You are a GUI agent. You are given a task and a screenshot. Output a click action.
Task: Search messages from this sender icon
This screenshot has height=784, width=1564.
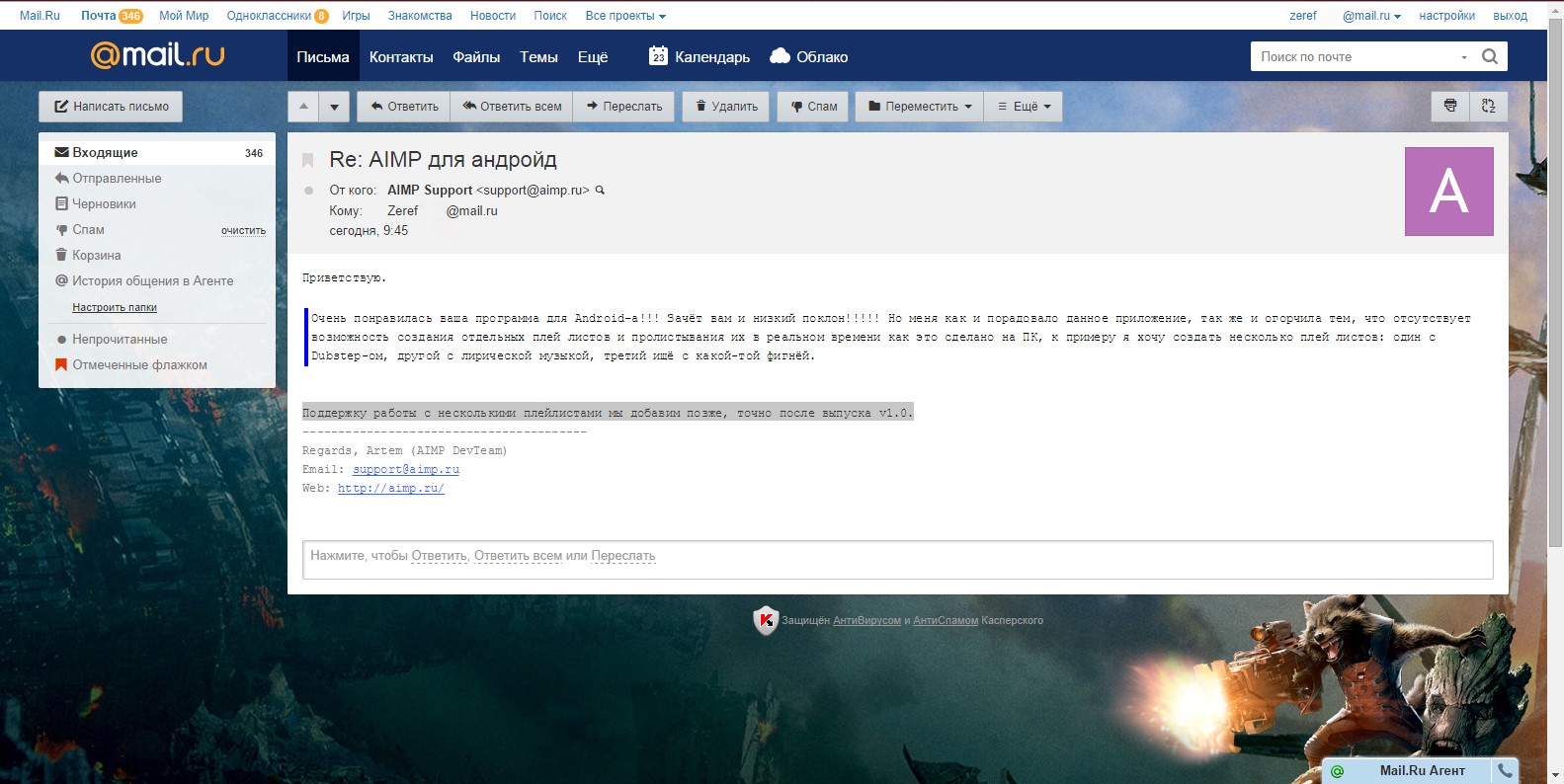pos(600,190)
